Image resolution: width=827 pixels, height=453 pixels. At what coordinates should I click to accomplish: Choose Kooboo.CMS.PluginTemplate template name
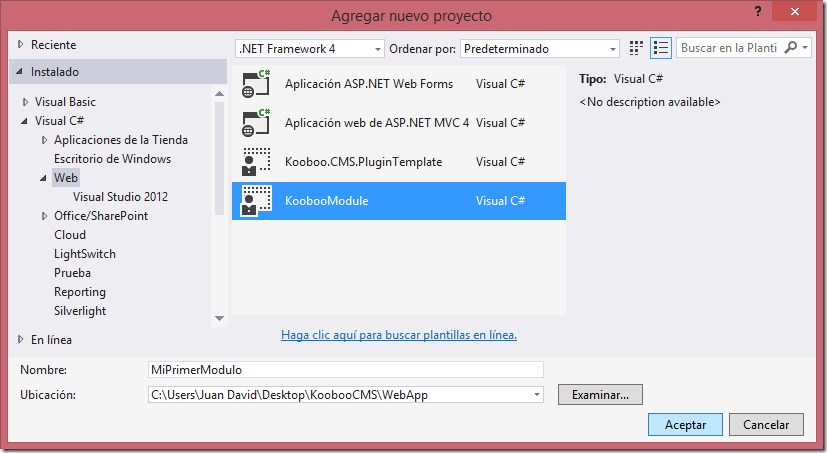tap(363, 162)
